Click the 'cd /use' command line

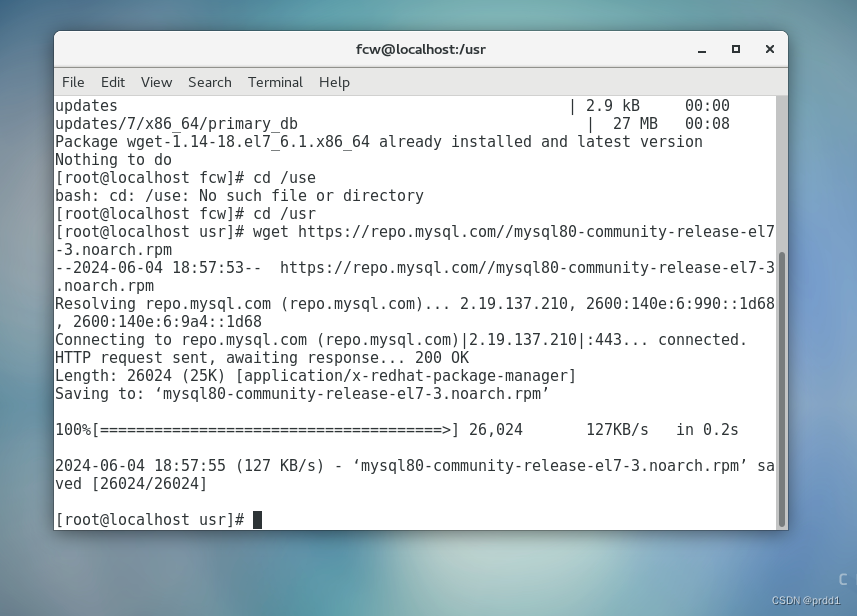(185, 178)
